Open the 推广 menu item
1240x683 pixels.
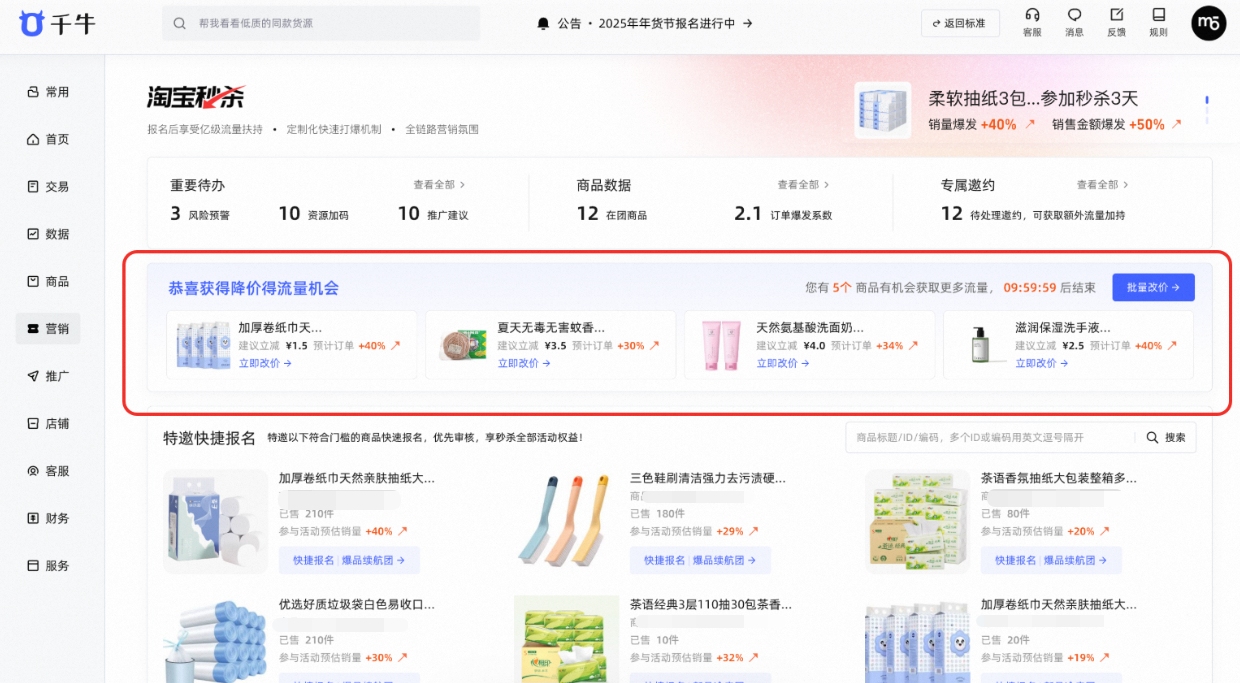pyautogui.click(x=48, y=376)
